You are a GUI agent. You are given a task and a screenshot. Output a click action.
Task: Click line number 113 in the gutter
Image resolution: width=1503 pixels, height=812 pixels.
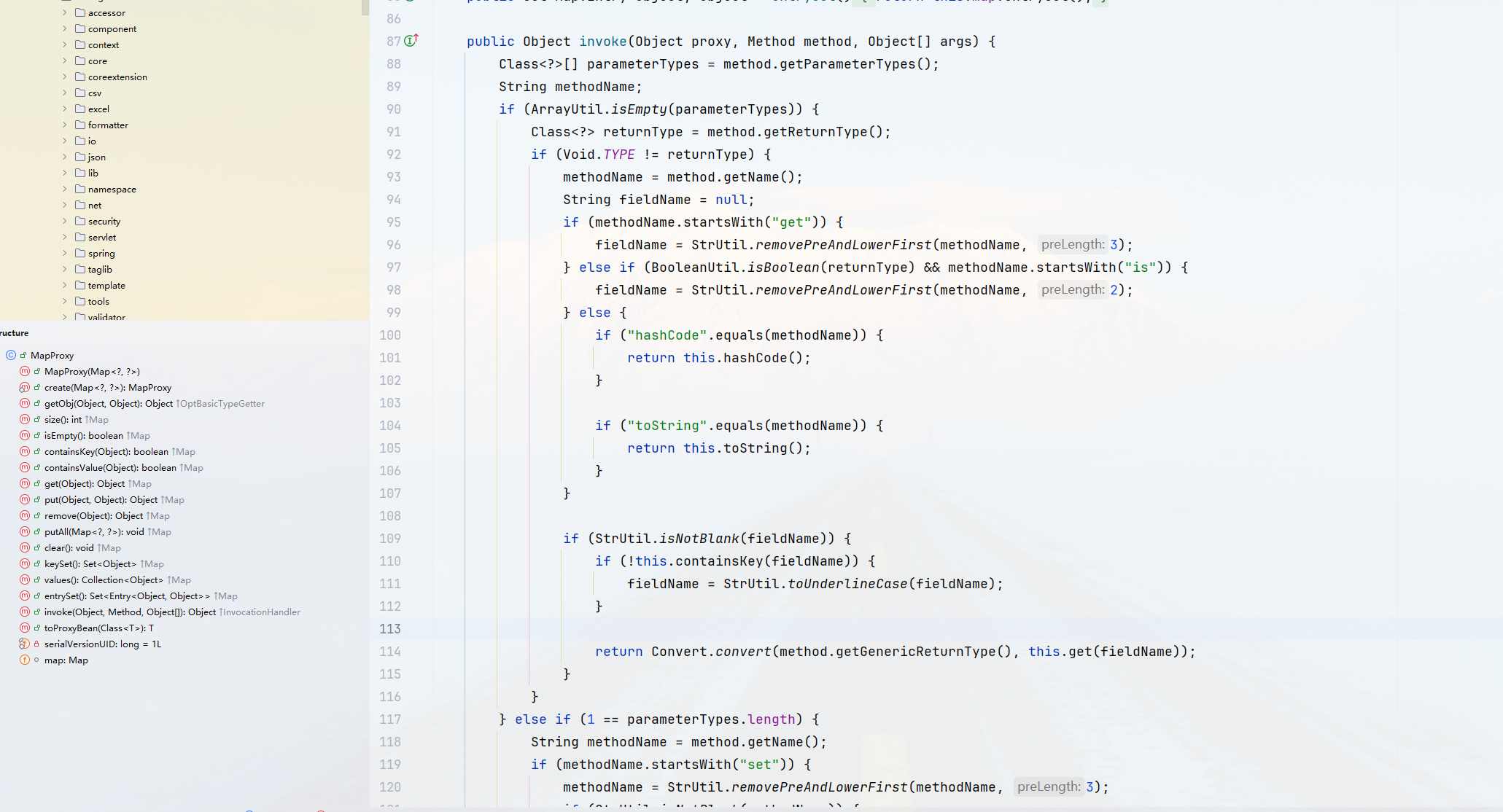[x=390, y=628]
